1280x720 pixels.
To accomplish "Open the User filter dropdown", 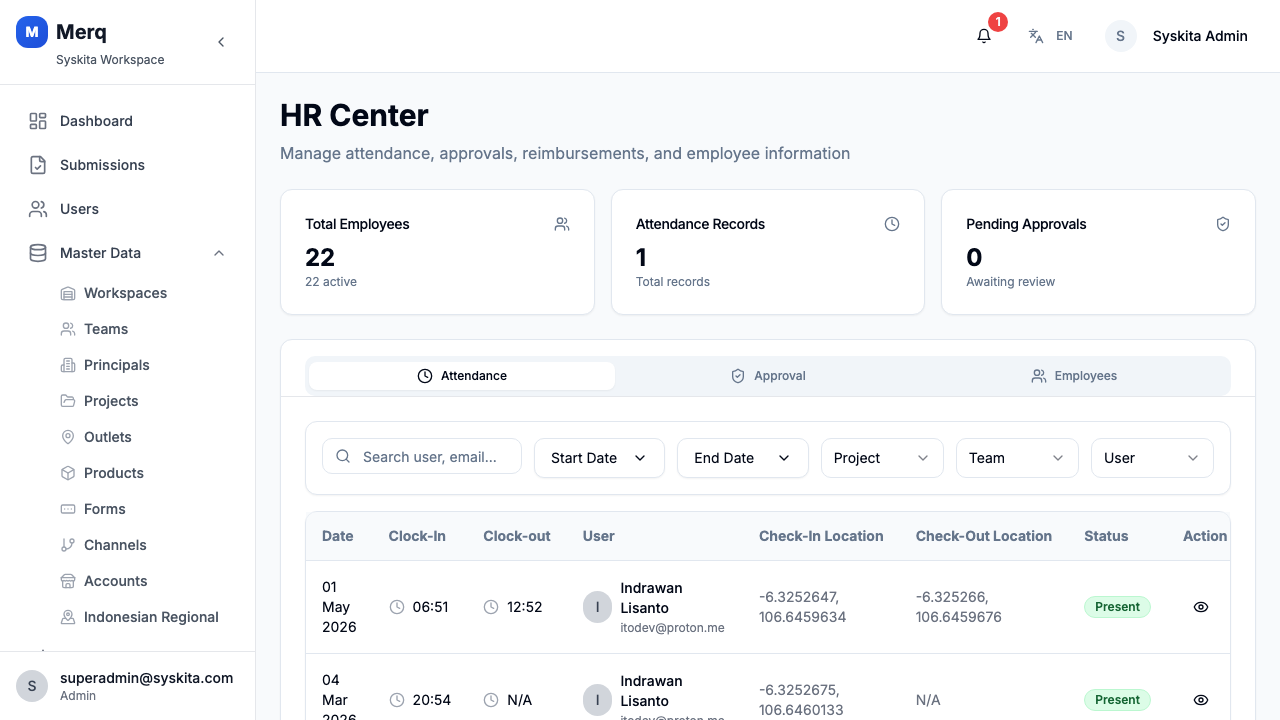I will 1152,458.
